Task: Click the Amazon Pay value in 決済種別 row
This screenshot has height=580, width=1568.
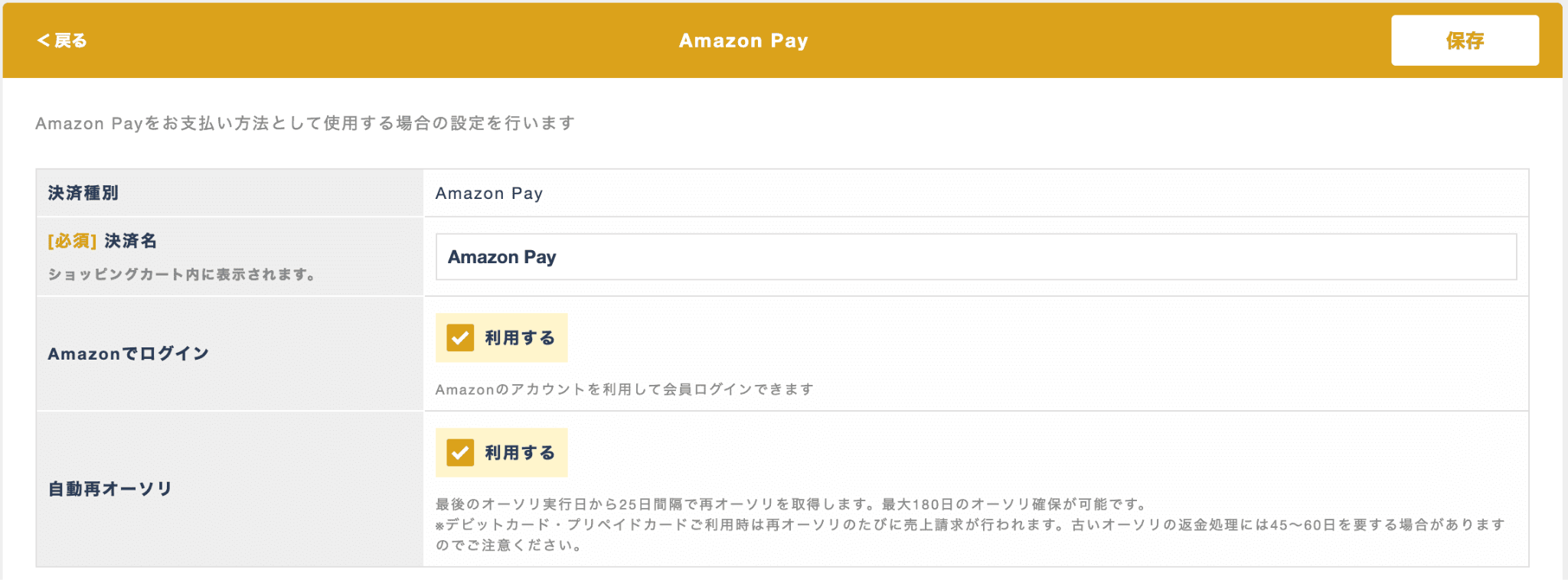Action: coord(489,194)
